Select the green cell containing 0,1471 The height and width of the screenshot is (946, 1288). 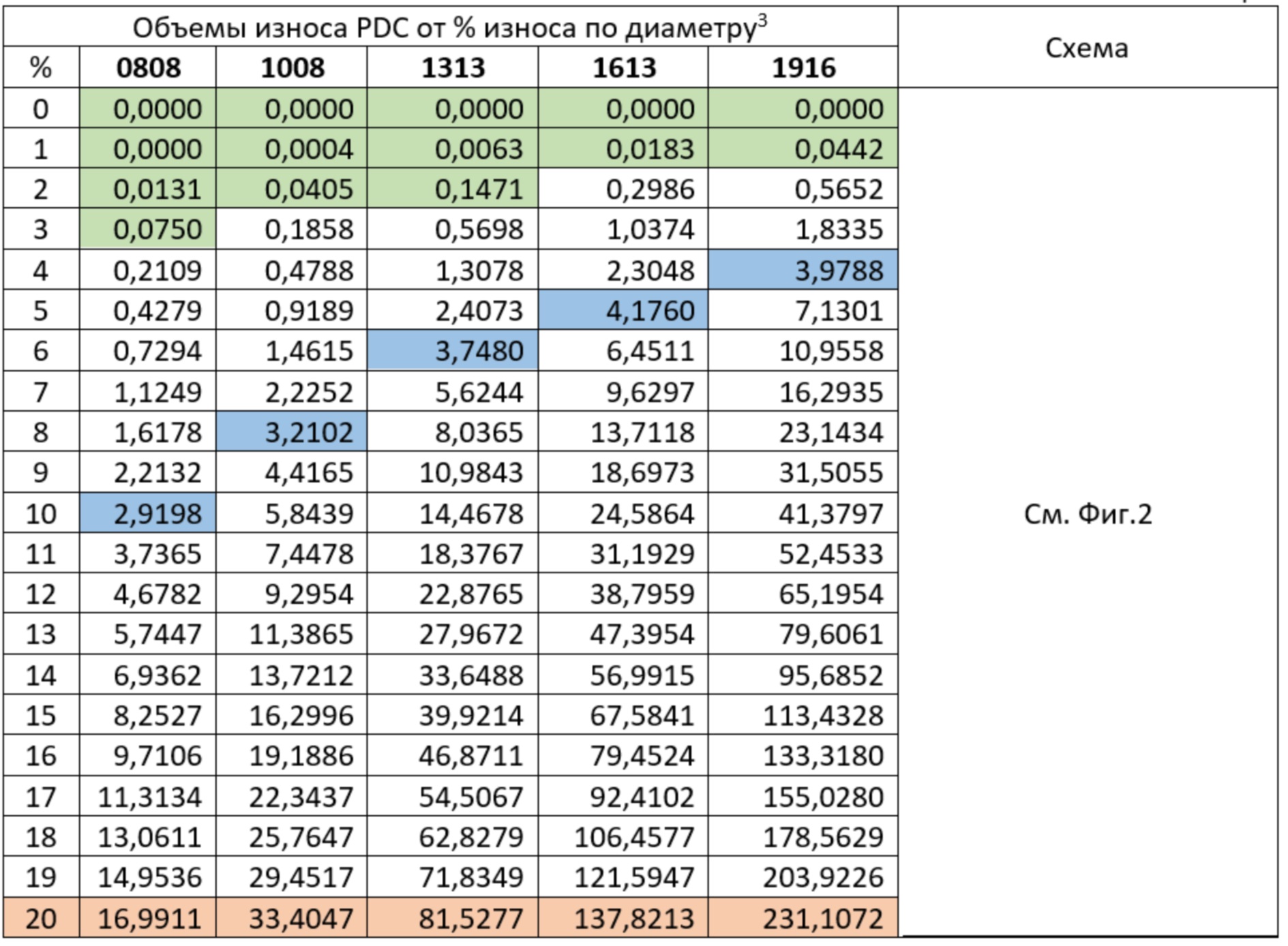[x=453, y=189]
